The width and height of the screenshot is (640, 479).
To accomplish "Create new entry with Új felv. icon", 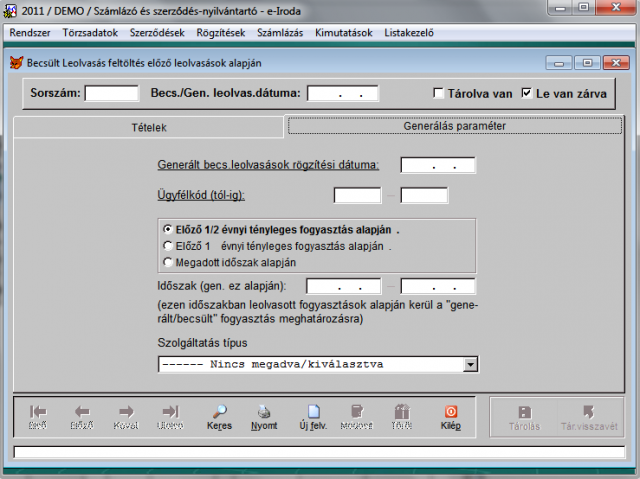I will pos(312,411).
